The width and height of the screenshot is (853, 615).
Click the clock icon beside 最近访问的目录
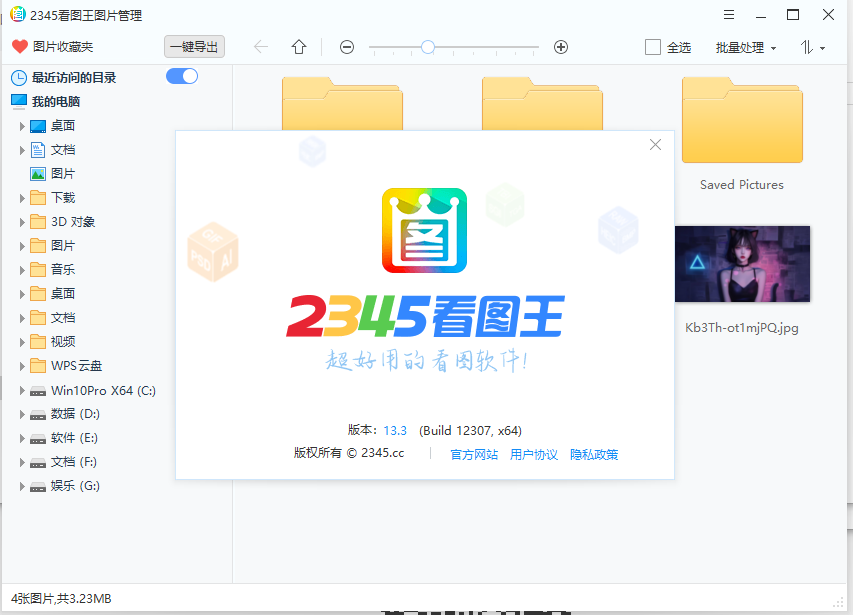17,77
